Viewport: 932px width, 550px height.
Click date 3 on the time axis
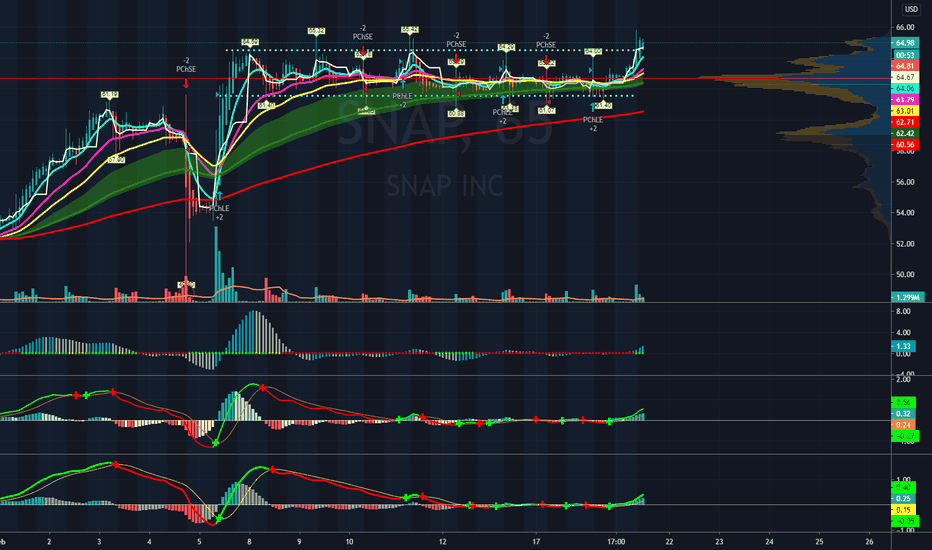(99, 542)
